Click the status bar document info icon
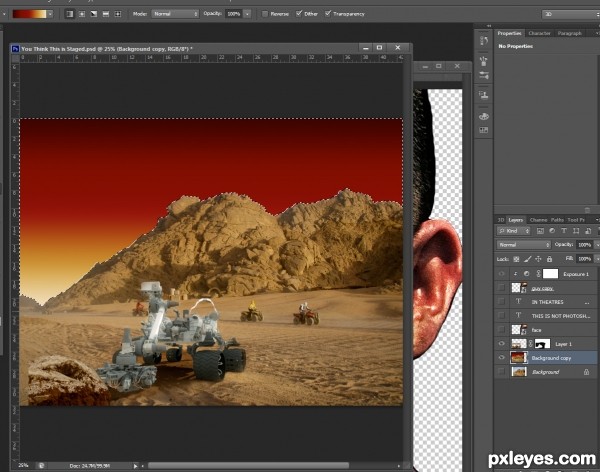The width and height of the screenshot is (600, 472). 41,465
